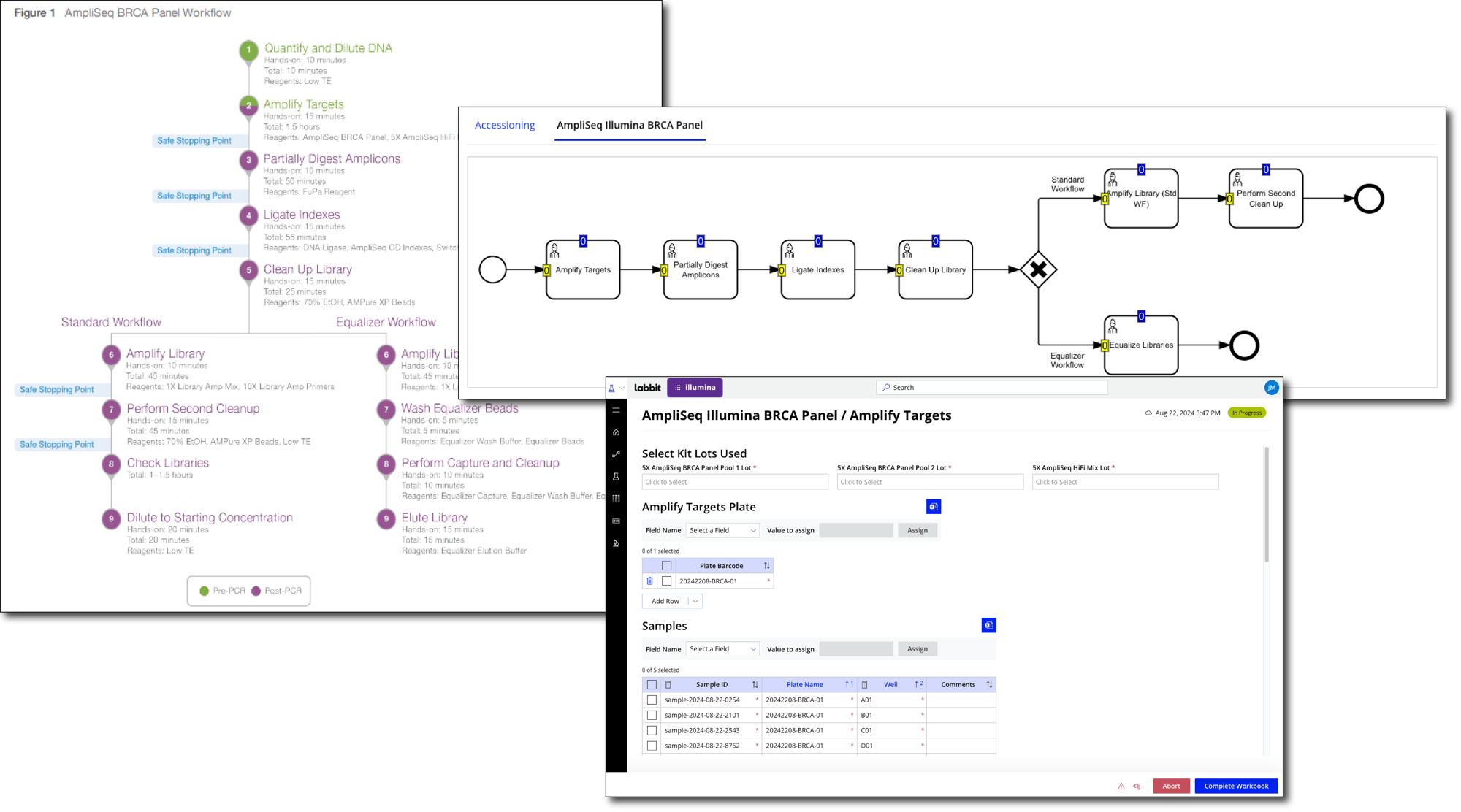Click the Clean Up Library workflow node

click(x=935, y=269)
